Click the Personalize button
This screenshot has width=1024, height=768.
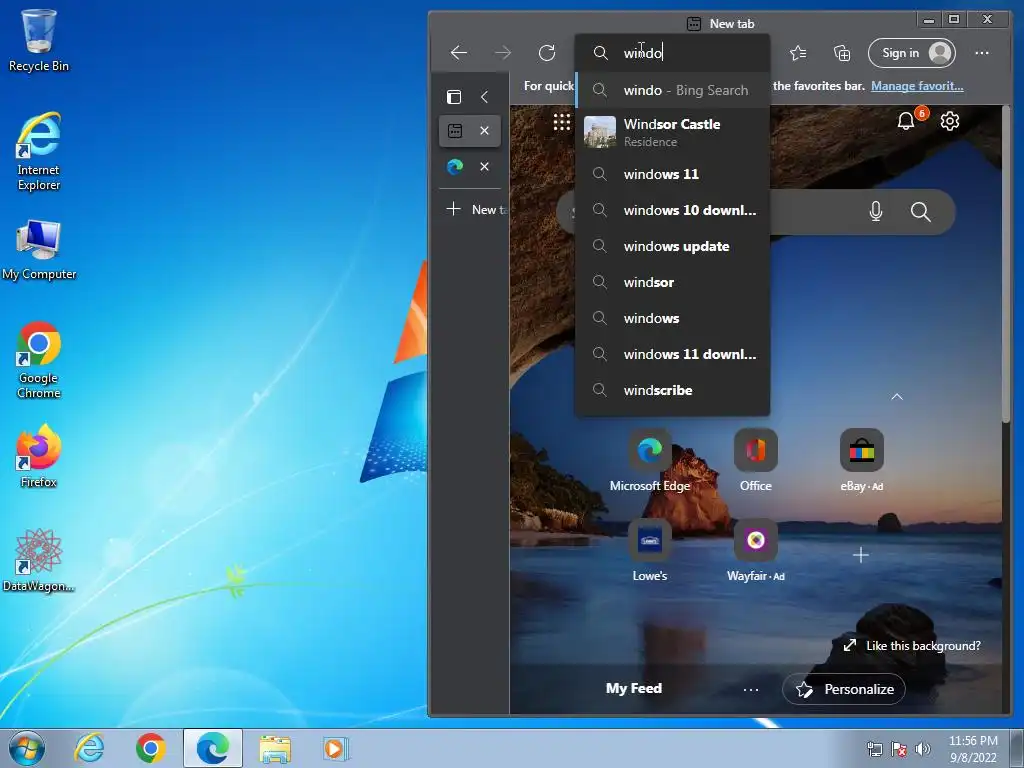click(x=844, y=689)
